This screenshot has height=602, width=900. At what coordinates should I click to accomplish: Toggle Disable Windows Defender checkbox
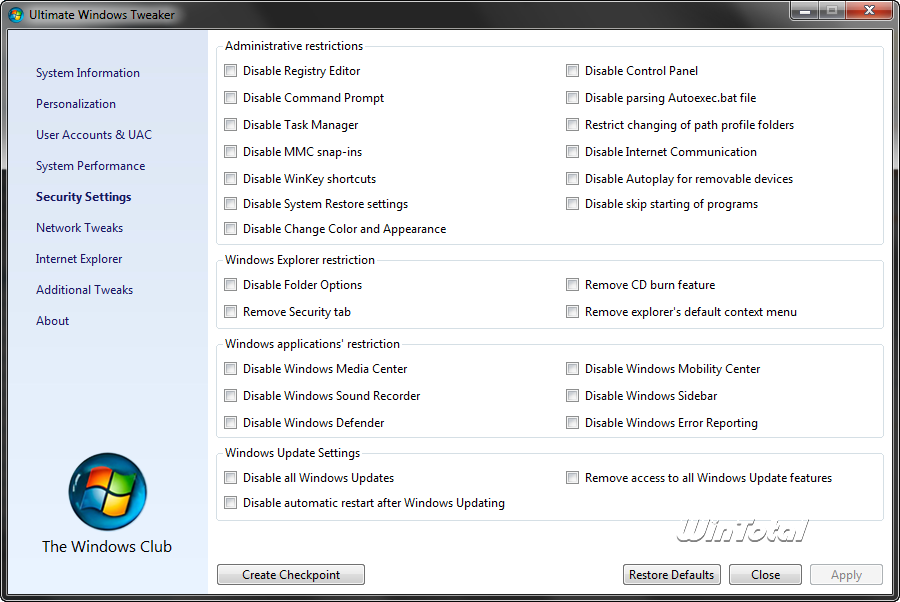[x=231, y=423]
